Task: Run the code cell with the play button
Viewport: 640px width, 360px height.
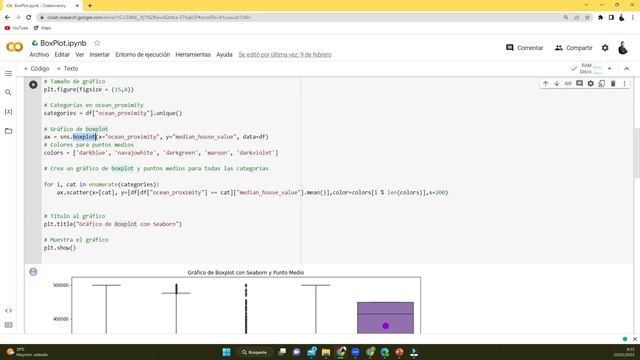Action: 33,84
